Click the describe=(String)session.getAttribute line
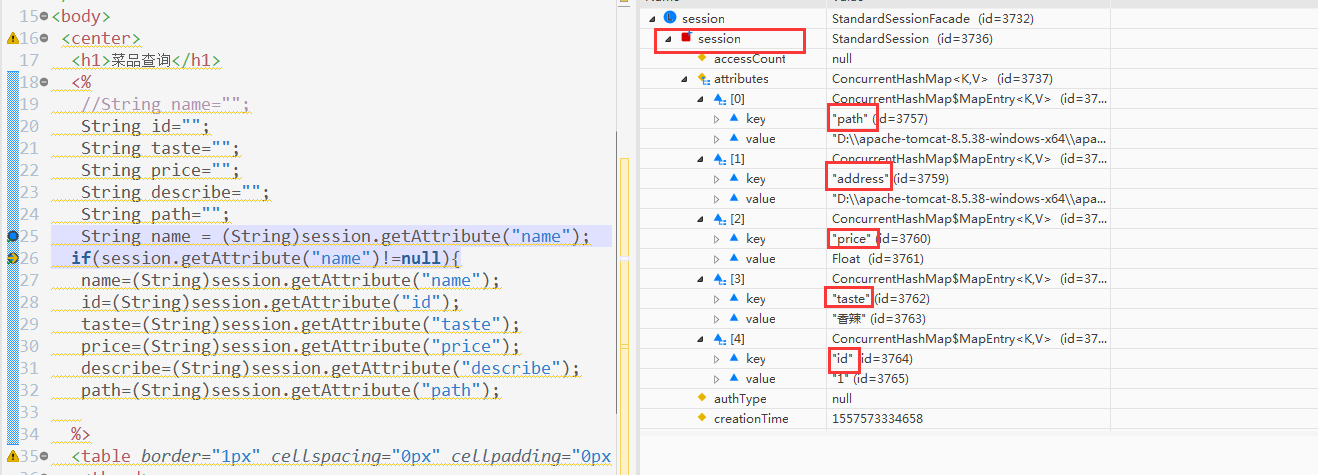 pyautogui.click(x=330, y=368)
